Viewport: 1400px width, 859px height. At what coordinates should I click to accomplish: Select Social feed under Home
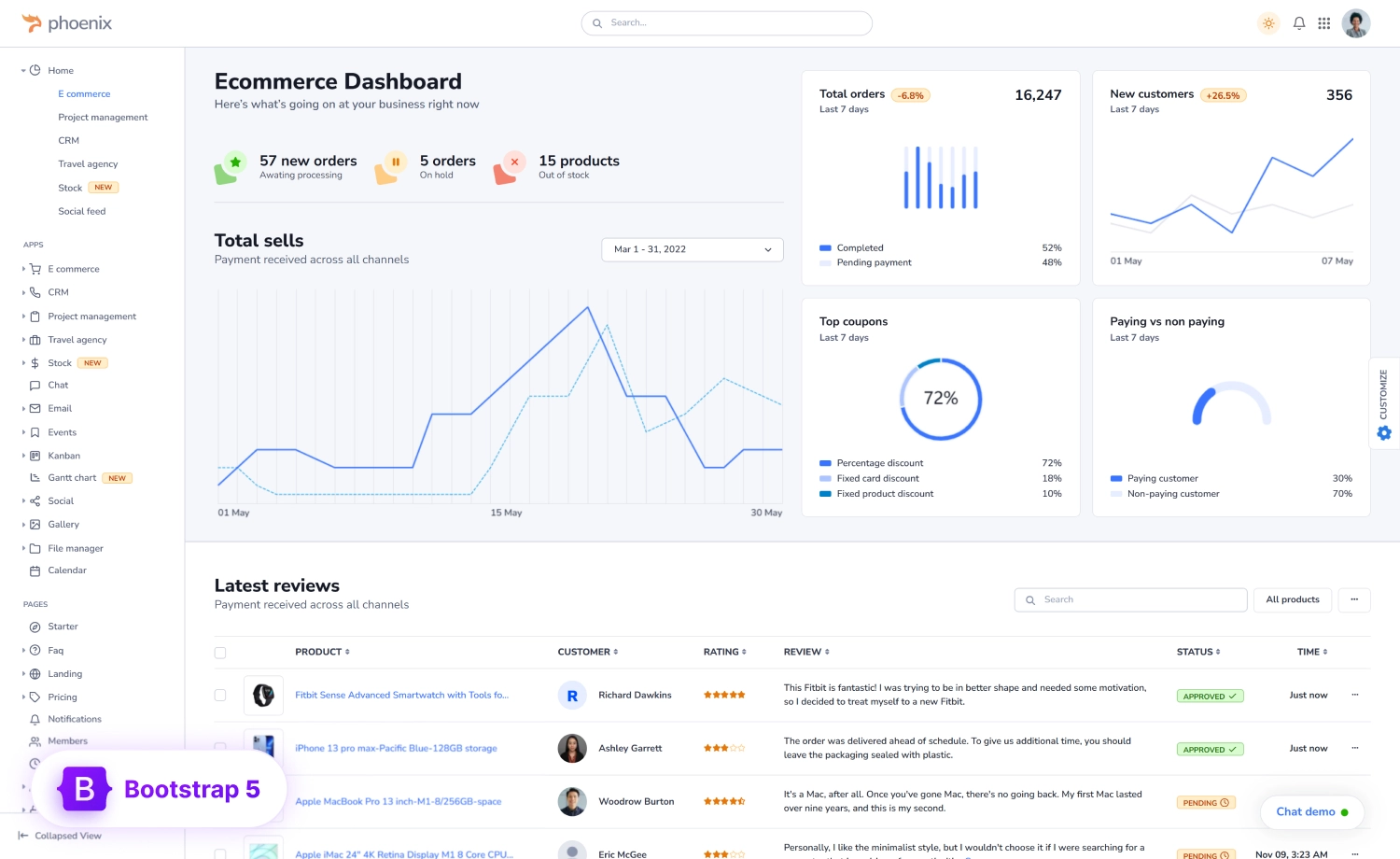point(82,212)
